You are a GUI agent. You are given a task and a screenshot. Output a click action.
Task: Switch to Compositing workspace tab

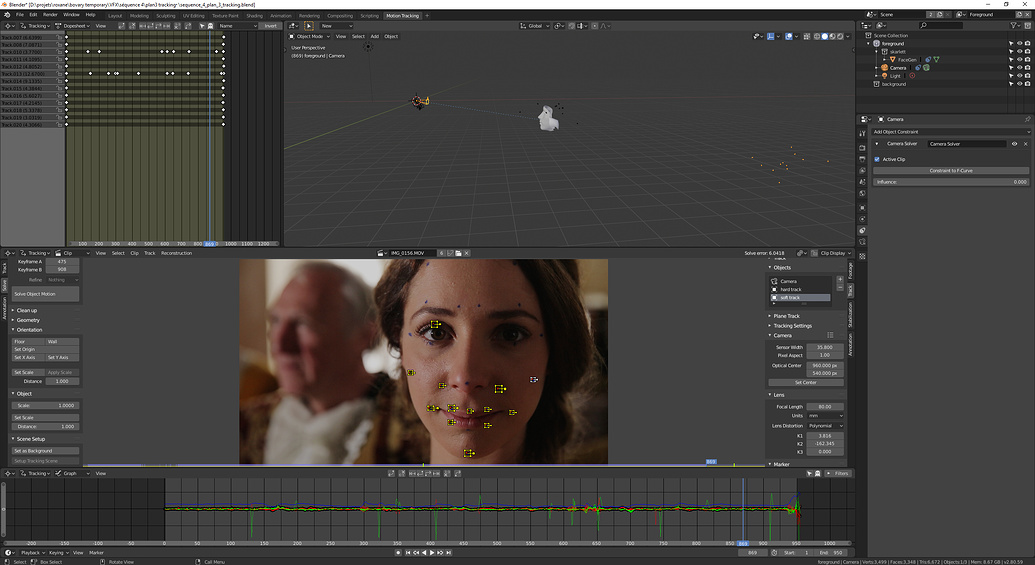point(340,15)
